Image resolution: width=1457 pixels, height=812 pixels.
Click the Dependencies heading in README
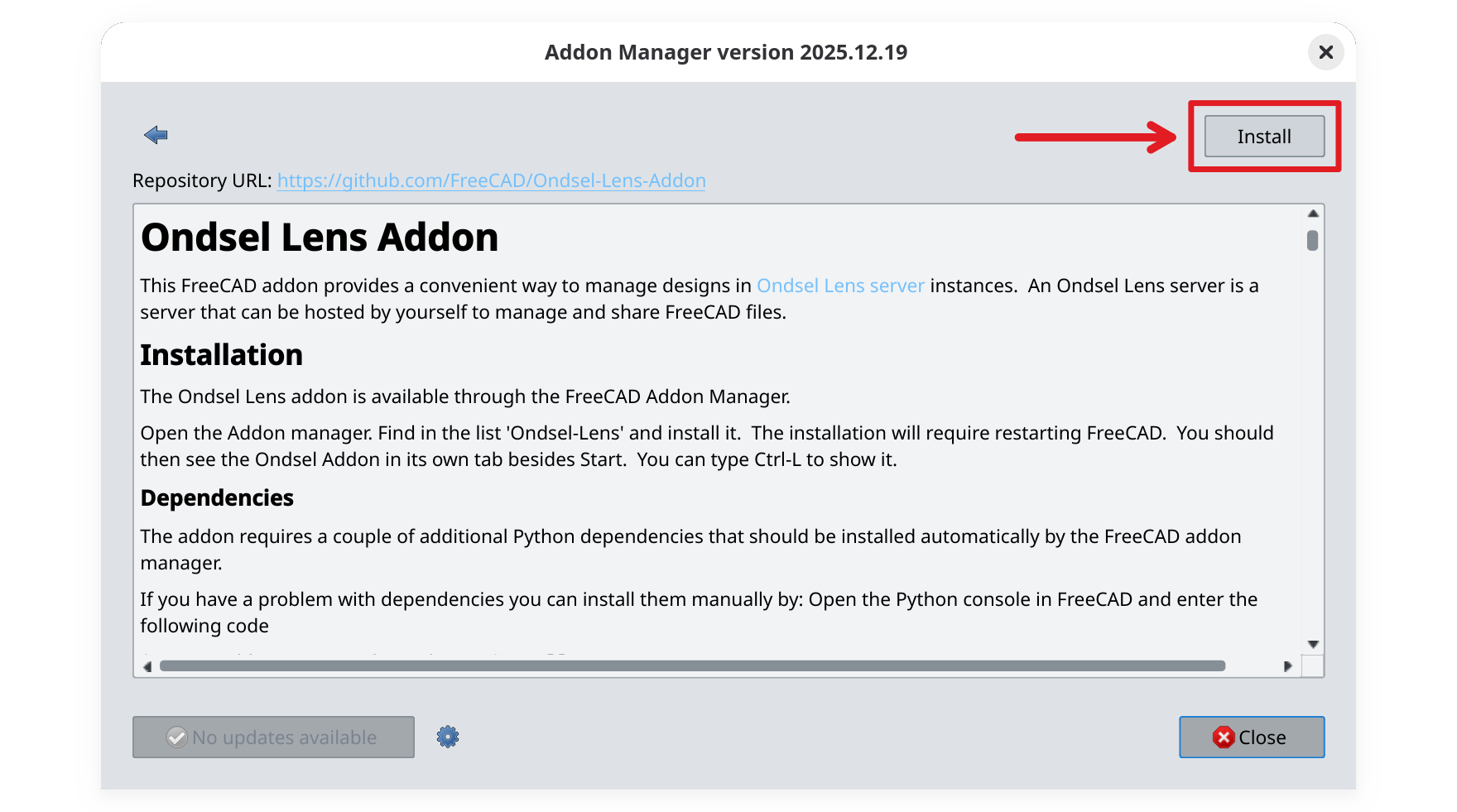217,497
